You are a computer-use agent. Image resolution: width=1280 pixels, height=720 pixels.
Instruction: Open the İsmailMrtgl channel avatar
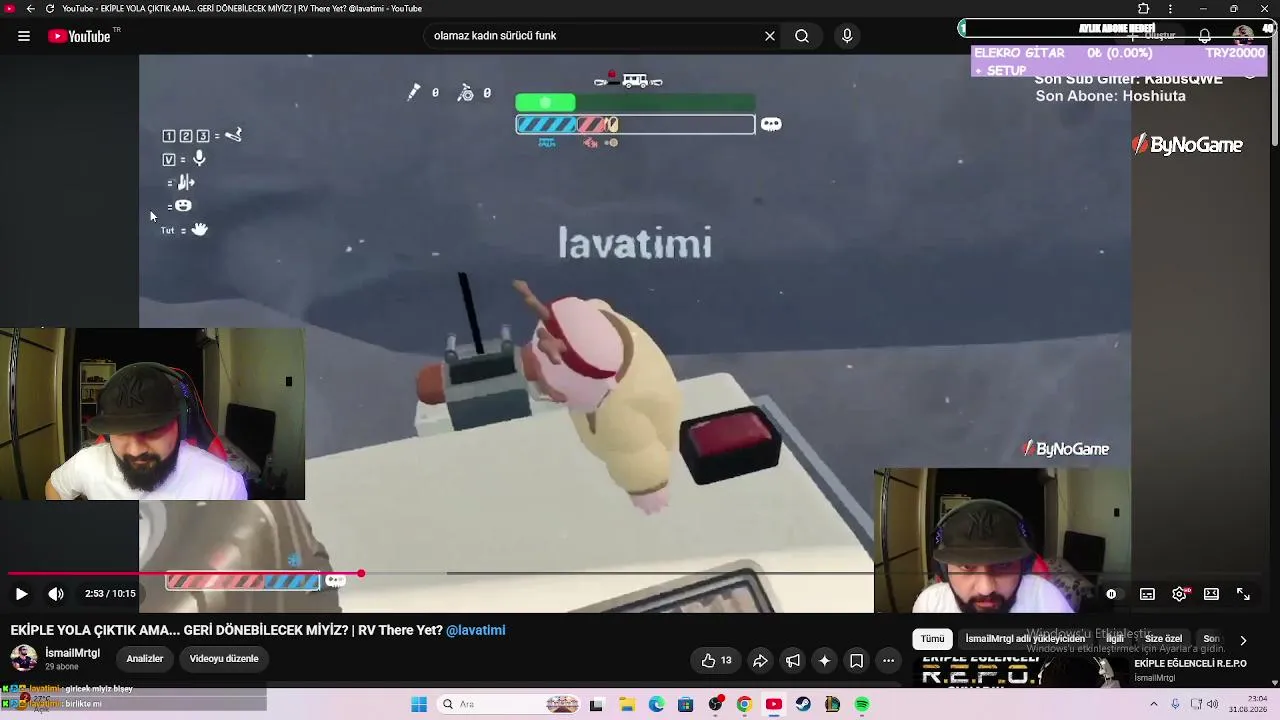[x=24, y=658]
